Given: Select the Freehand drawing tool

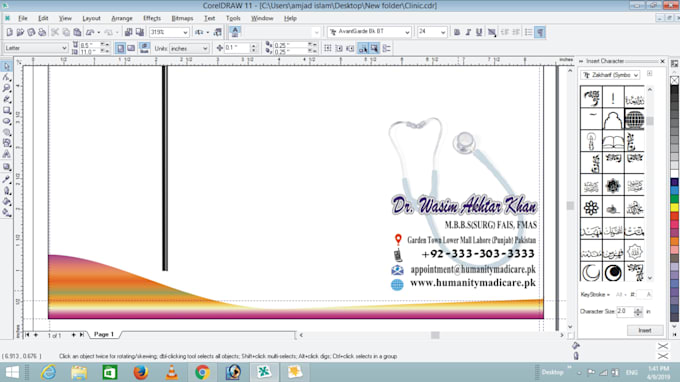Looking at the screenshot, I should tap(7, 99).
